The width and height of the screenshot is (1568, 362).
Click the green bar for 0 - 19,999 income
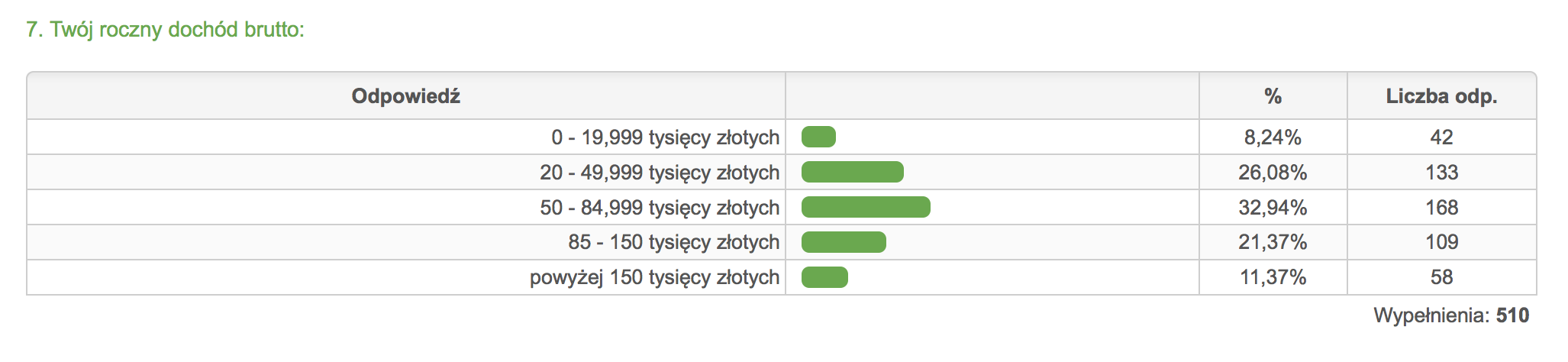(818, 137)
